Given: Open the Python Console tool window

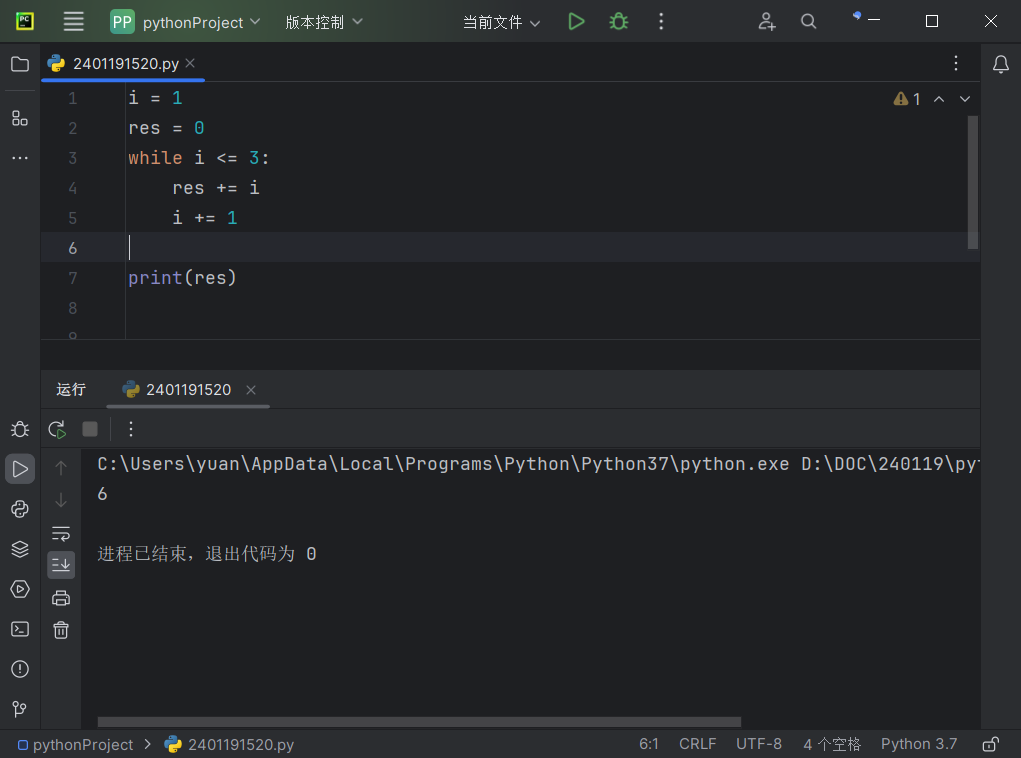Looking at the screenshot, I should [x=20, y=509].
